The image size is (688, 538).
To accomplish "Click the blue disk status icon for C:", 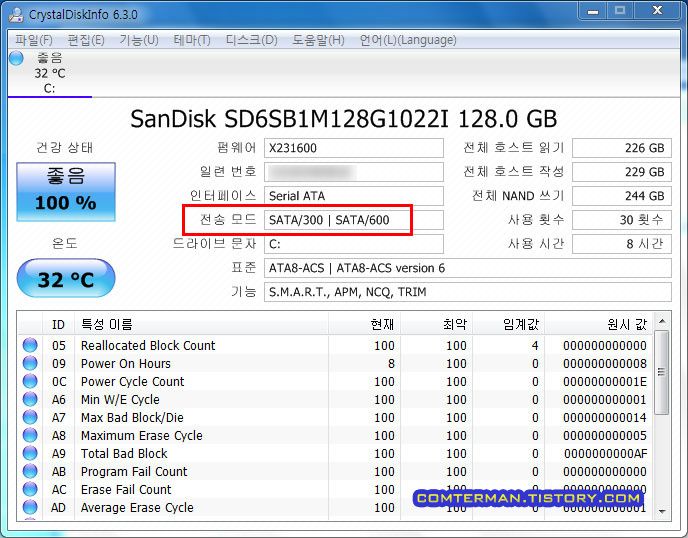I will (x=16, y=58).
